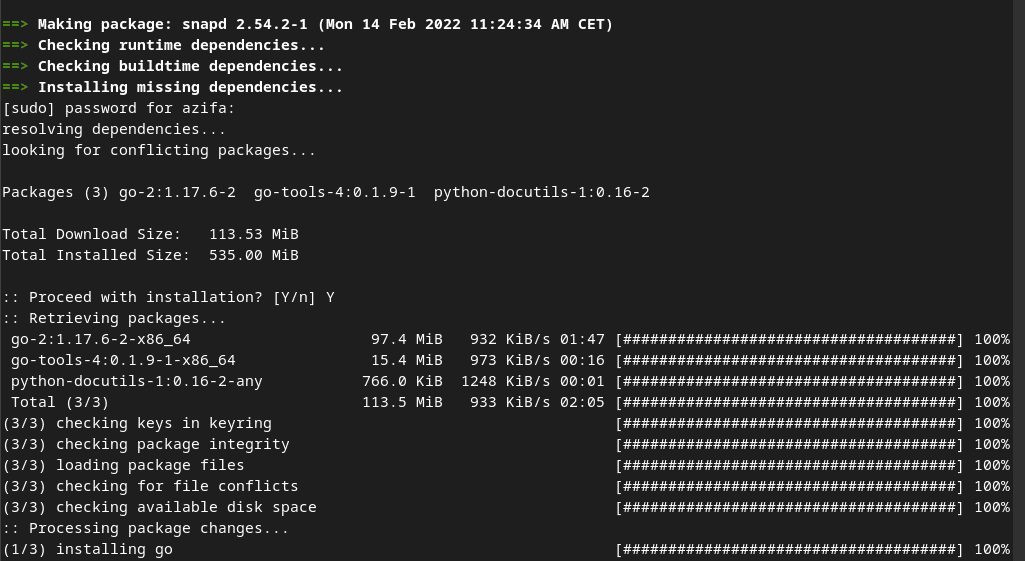Click the go-2:1.17.6-2-x86_64 download progress bar
This screenshot has width=1025, height=561.
[789, 339]
